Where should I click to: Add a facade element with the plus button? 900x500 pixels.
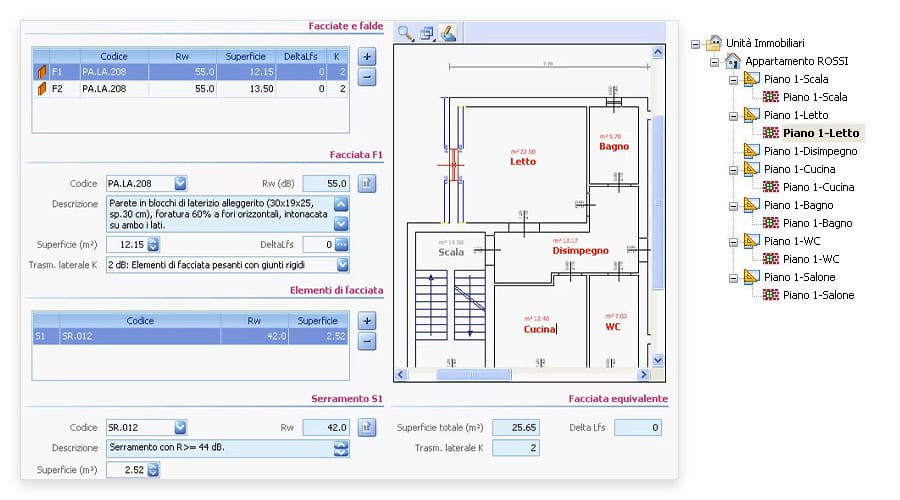click(x=367, y=320)
